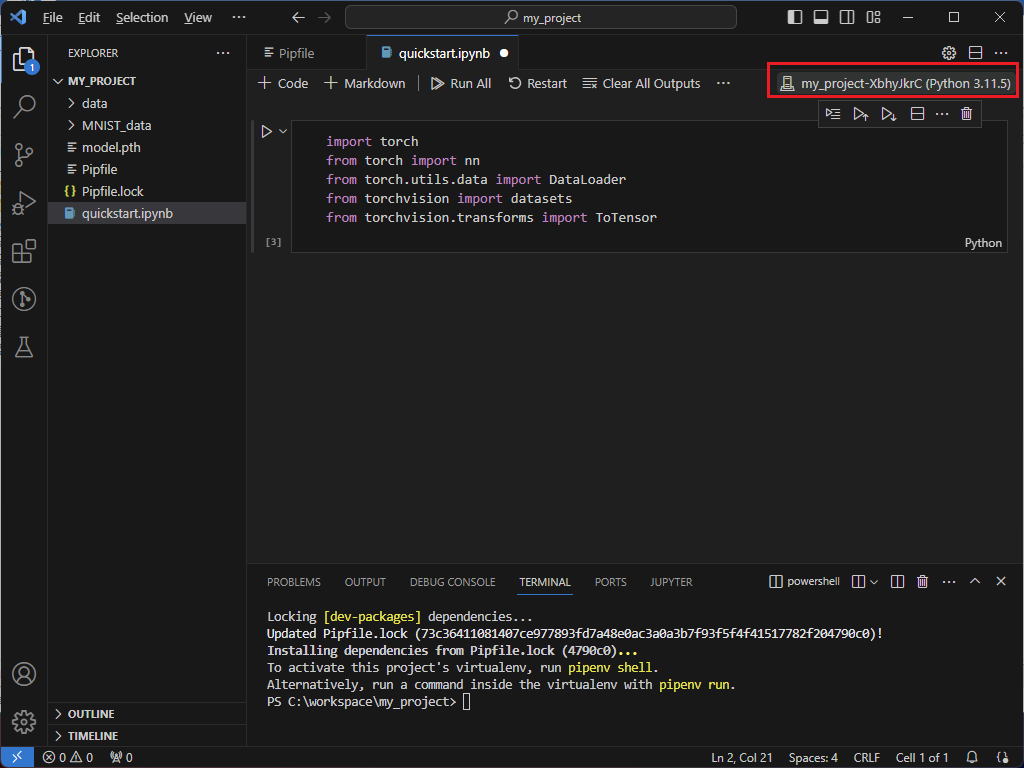Toggle primary side bar visibility
This screenshot has width=1024, height=768.
[x=795, y=18]
